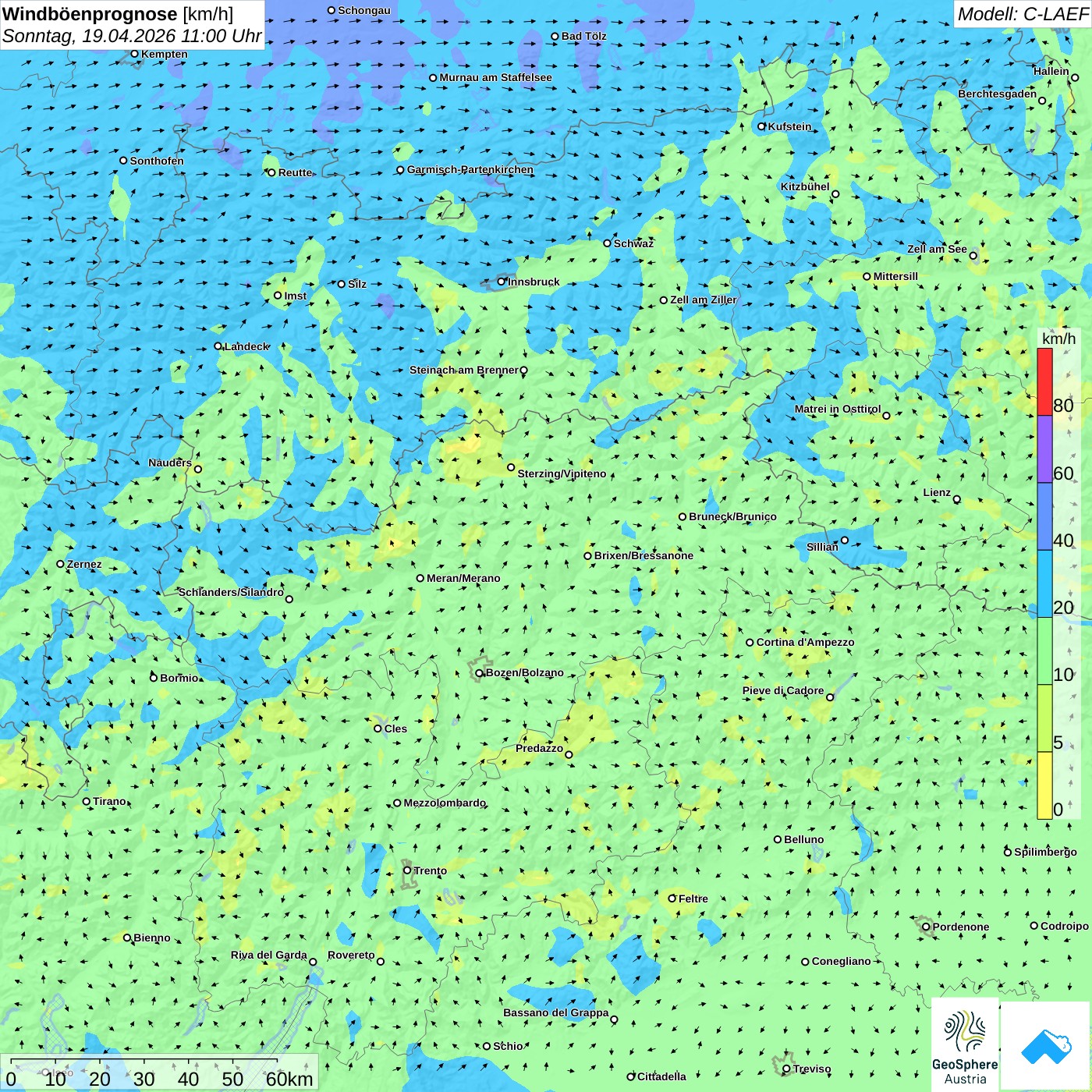
Task: Click the date 'Sonntag, 19.04.2026 11:00 Uhr'
Action: click(x=132, y=36)
